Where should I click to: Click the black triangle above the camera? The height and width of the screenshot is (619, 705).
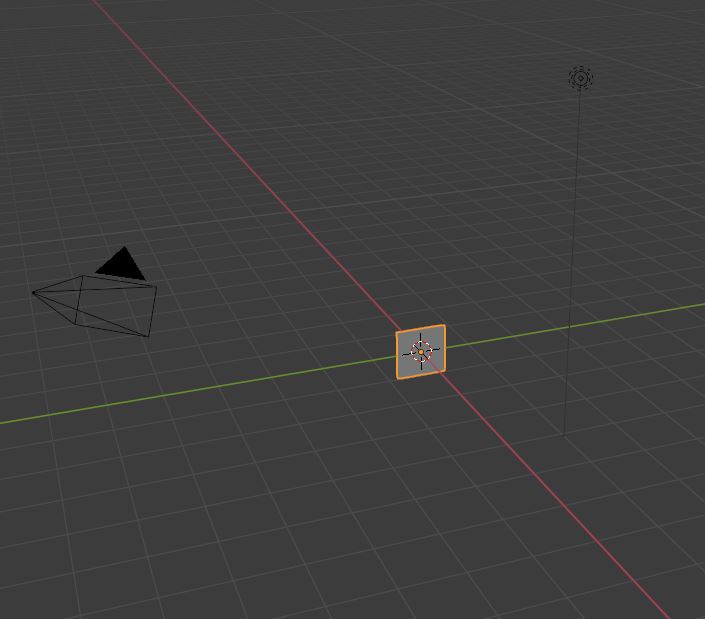122,265
